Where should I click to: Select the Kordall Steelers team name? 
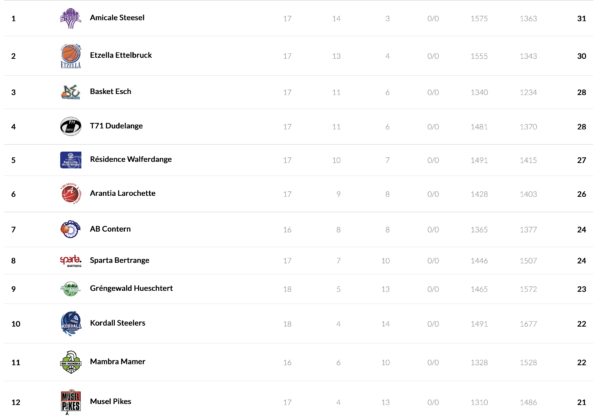click(118, 323)
